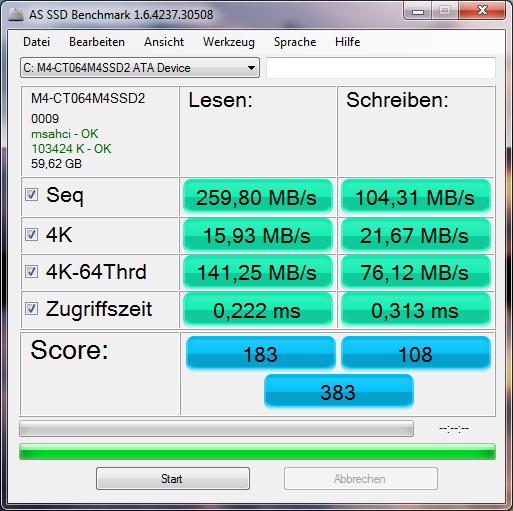
Task: Click the empty text field beside drive selector
Action: (x=381, y=68)
